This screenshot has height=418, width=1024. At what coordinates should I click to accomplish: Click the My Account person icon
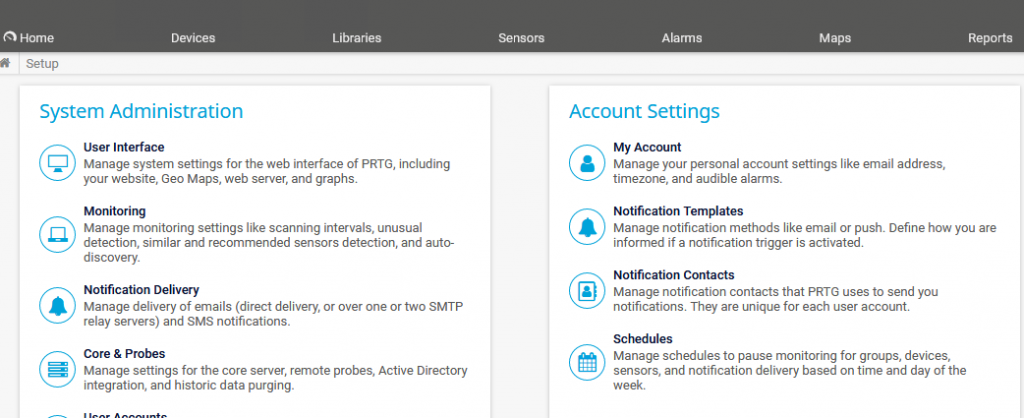pos(587,162)
